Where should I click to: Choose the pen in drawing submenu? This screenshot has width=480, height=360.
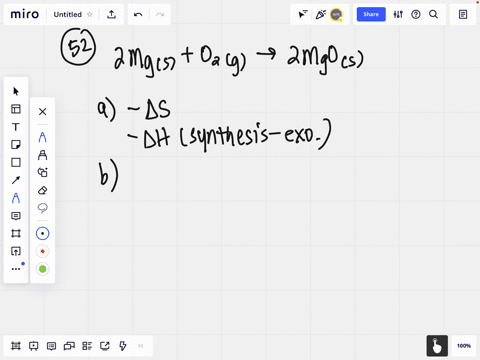point(42,137)
